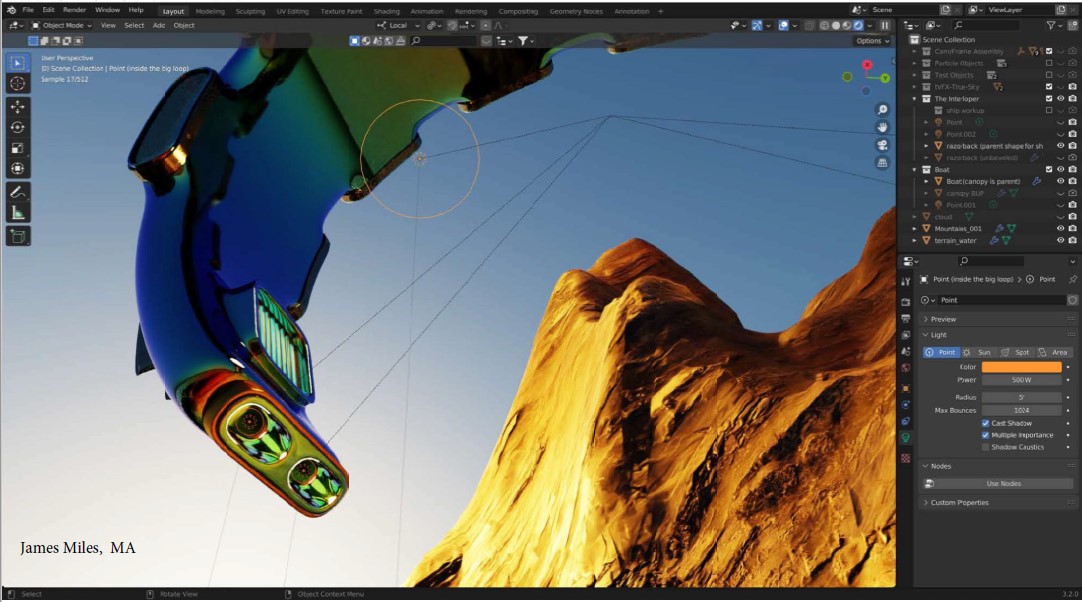The image size is (1082, 602).
Task: Click the viewport zoom magnifier icon
Action: (x=883, y=110)
